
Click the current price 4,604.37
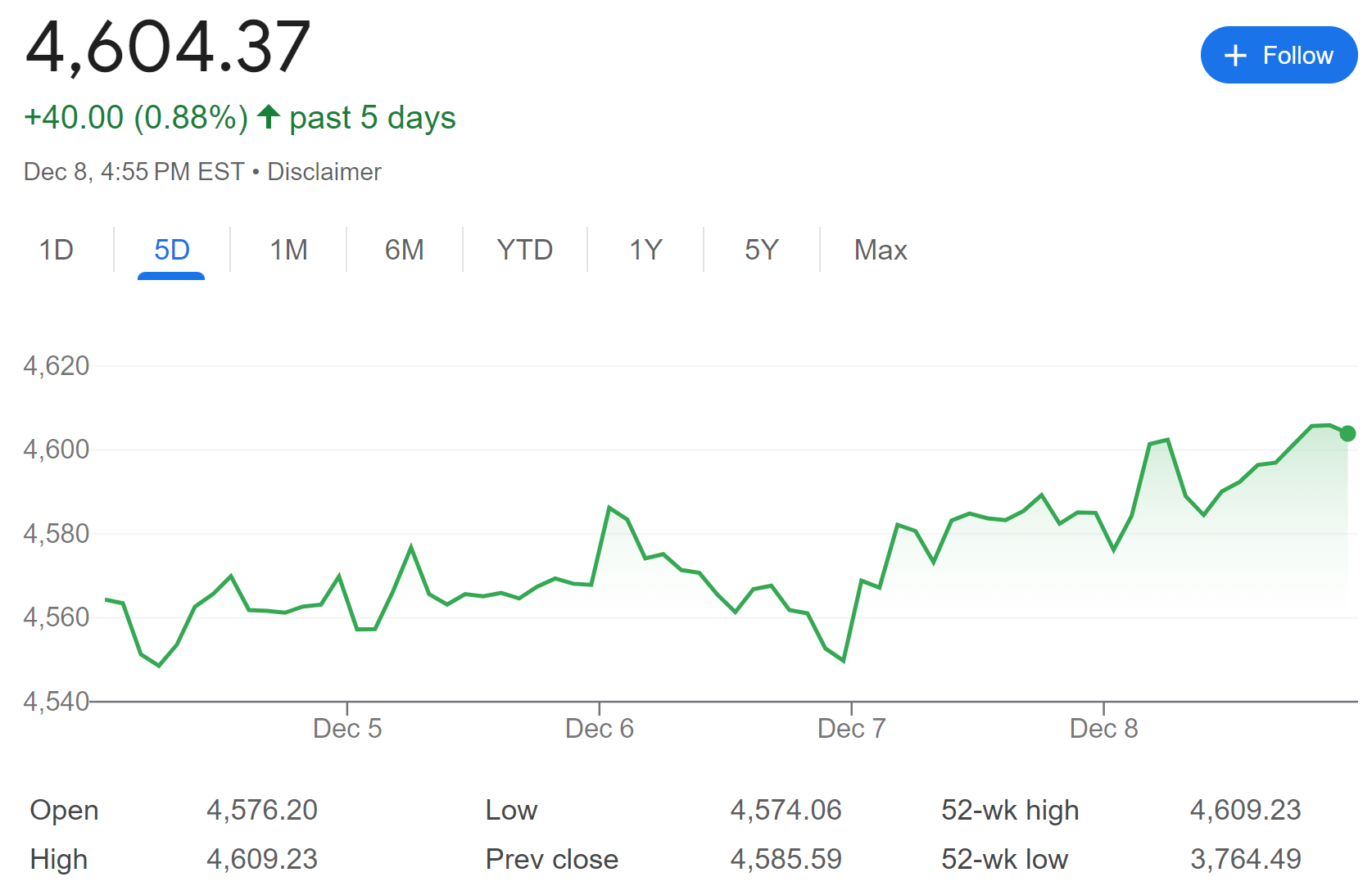[x=168, y=47]
